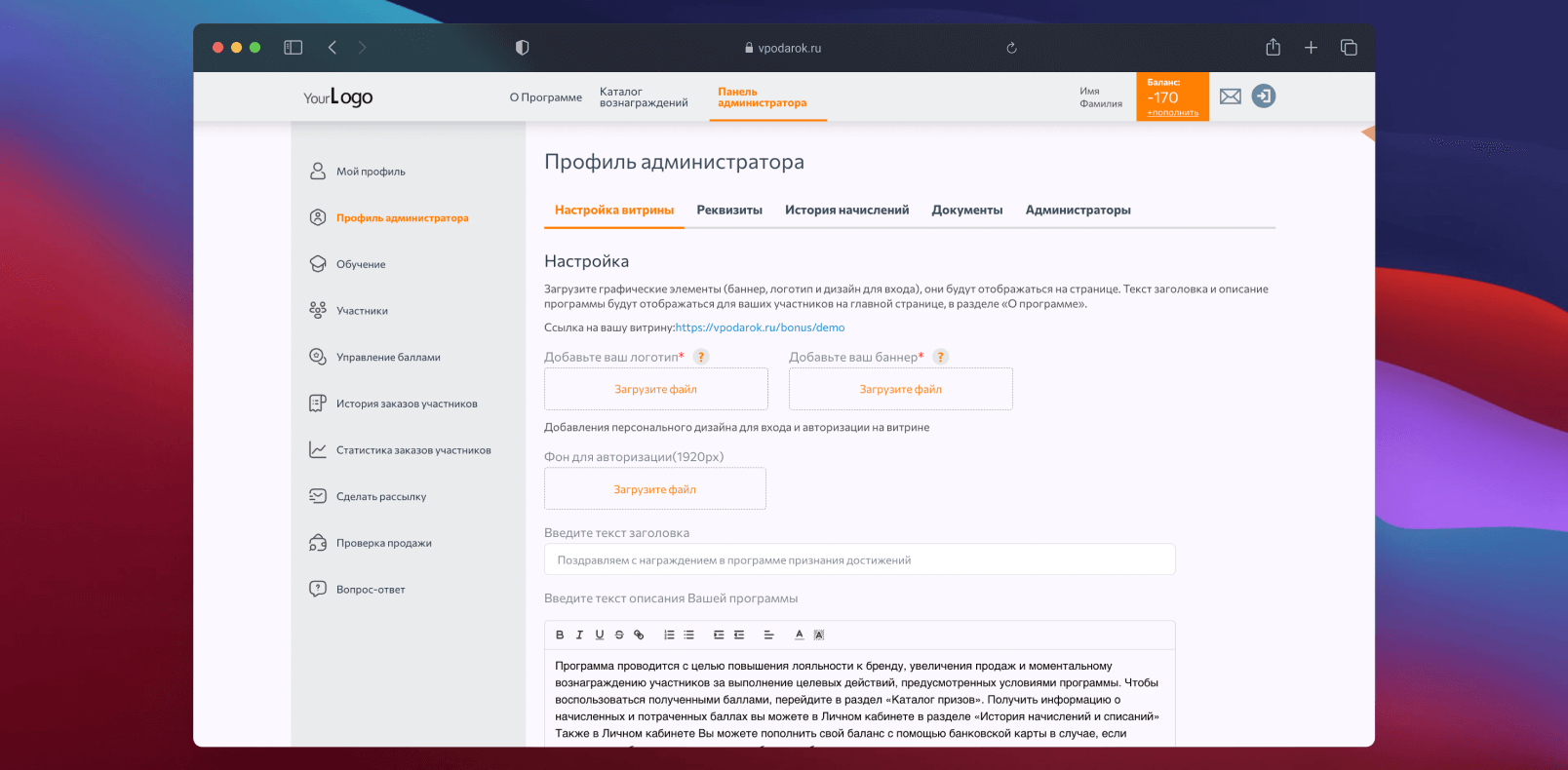This screenshot has height=770, width=1568.
Task: Click the Имя Фамилия user name
Action: (x=1101, y=97)
